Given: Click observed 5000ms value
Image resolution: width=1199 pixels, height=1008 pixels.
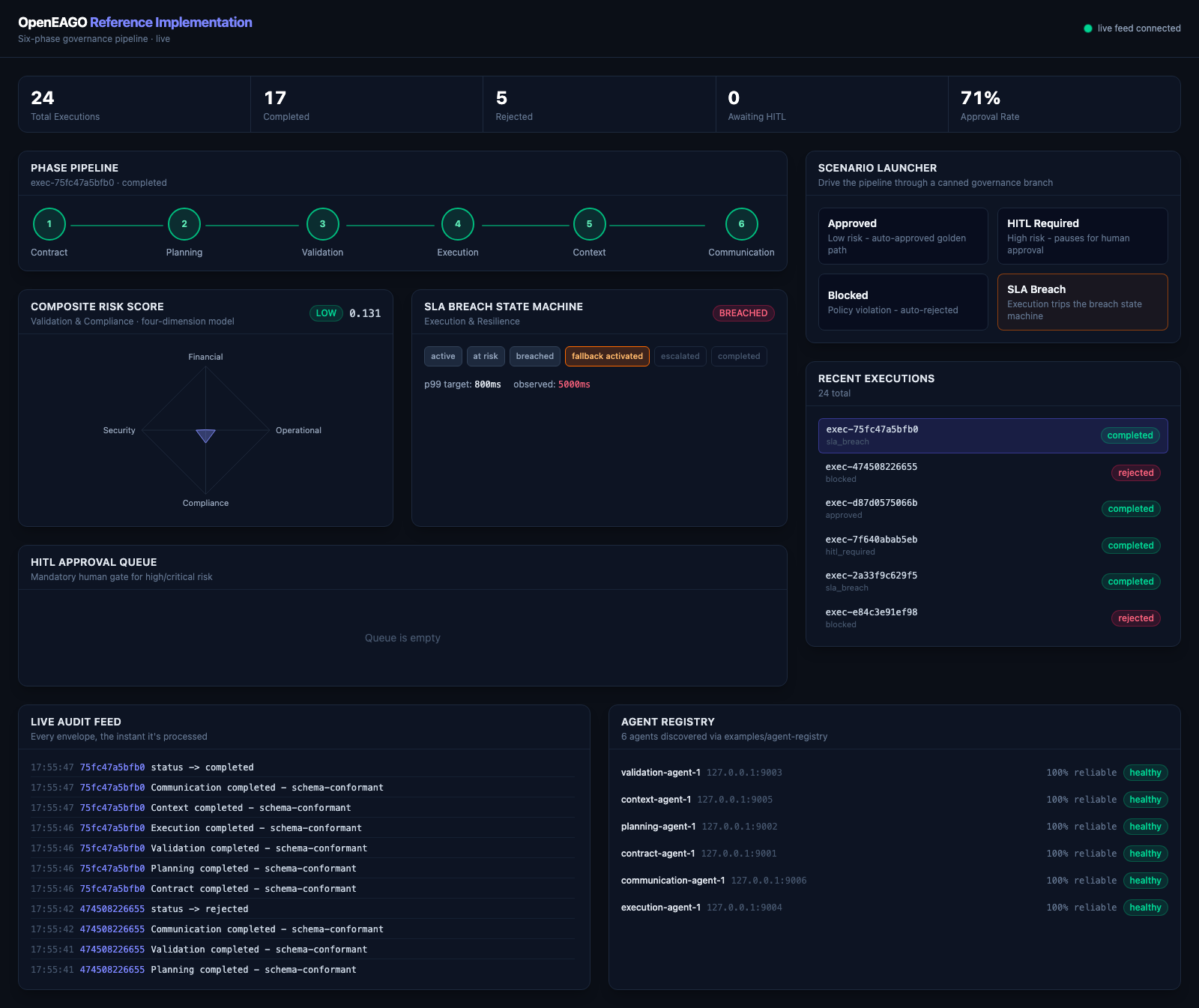Looking at the screenshot, I should point(574,384).
